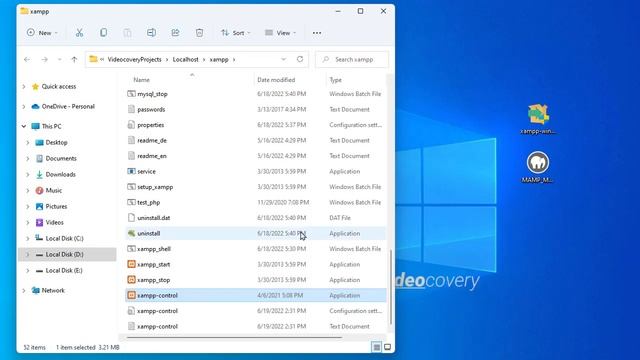
Task: Expand Downloads tree node
Action: (28, 175)
